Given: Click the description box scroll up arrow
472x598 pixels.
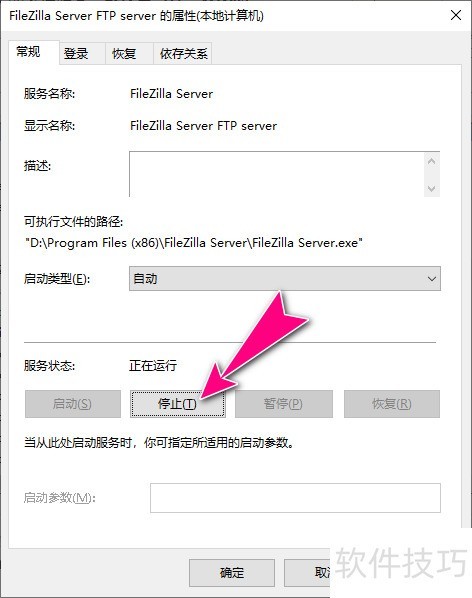Looking at the screenshot, I should pyautogui.click(x=432, y=161).
